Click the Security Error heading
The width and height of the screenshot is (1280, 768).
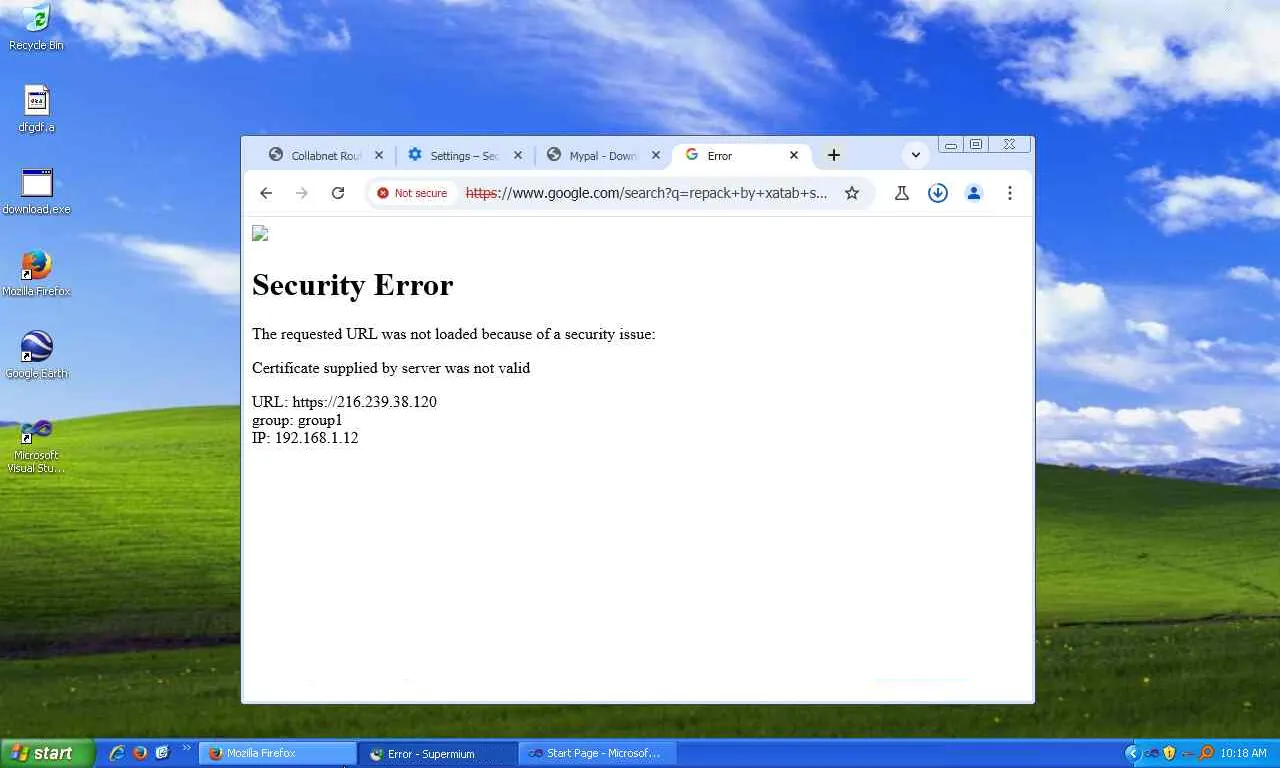[x=352, y=285]
